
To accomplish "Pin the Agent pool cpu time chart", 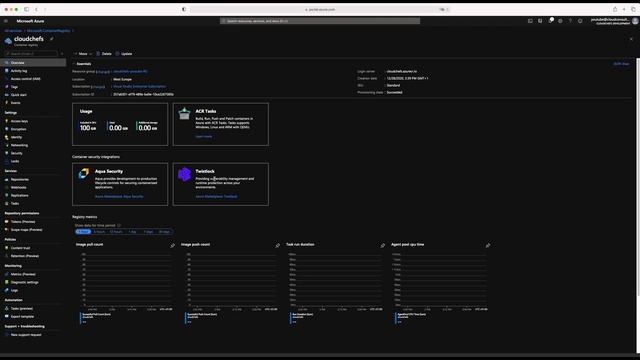I will (x=488, y=245).
